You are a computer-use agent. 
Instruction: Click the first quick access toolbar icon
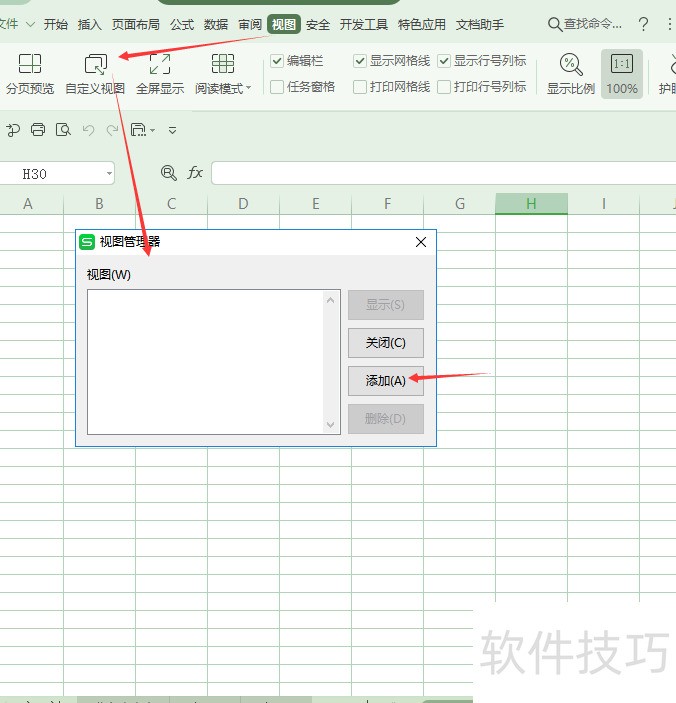13,130
